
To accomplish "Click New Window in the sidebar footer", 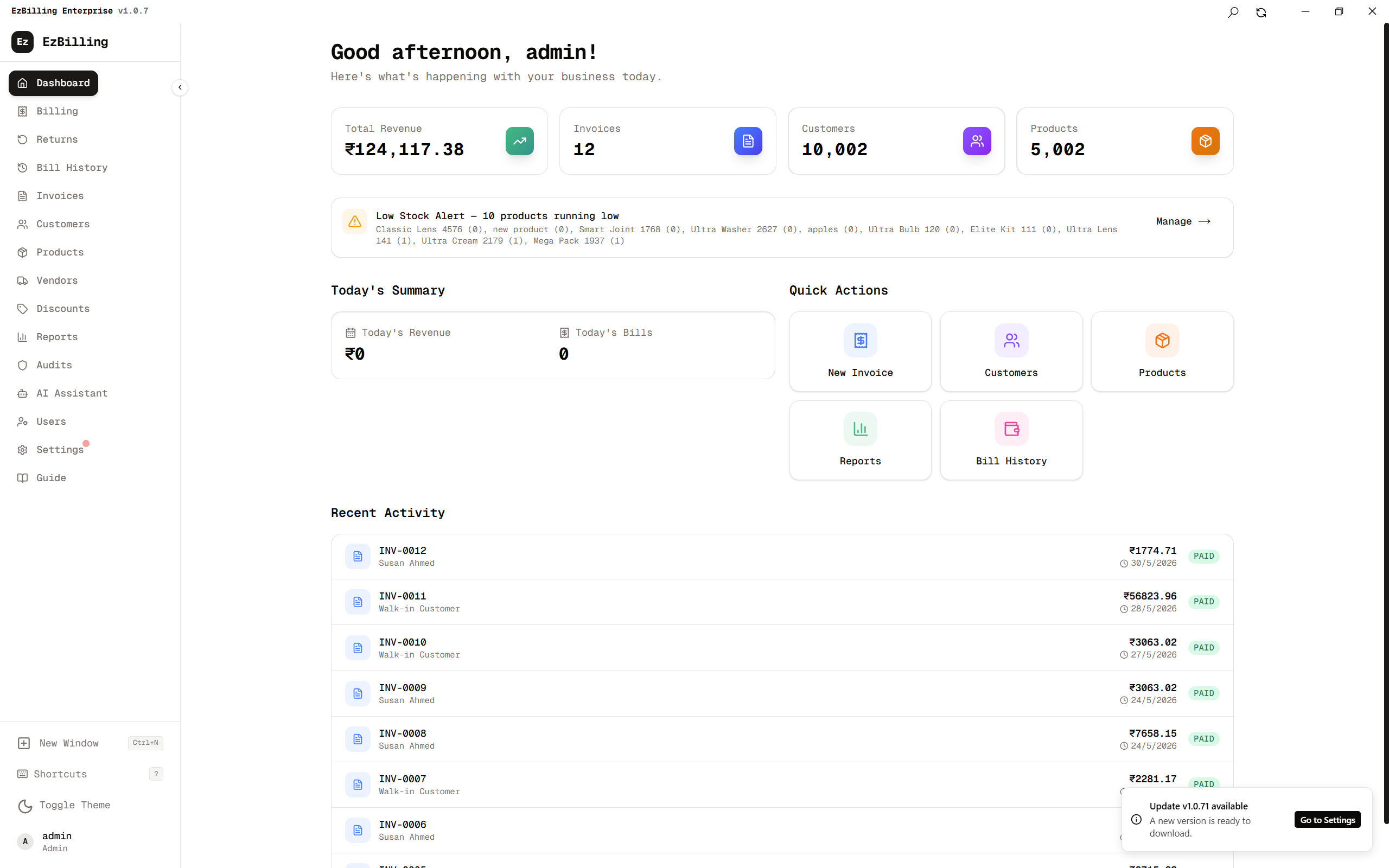I will [x=90, y=743].
